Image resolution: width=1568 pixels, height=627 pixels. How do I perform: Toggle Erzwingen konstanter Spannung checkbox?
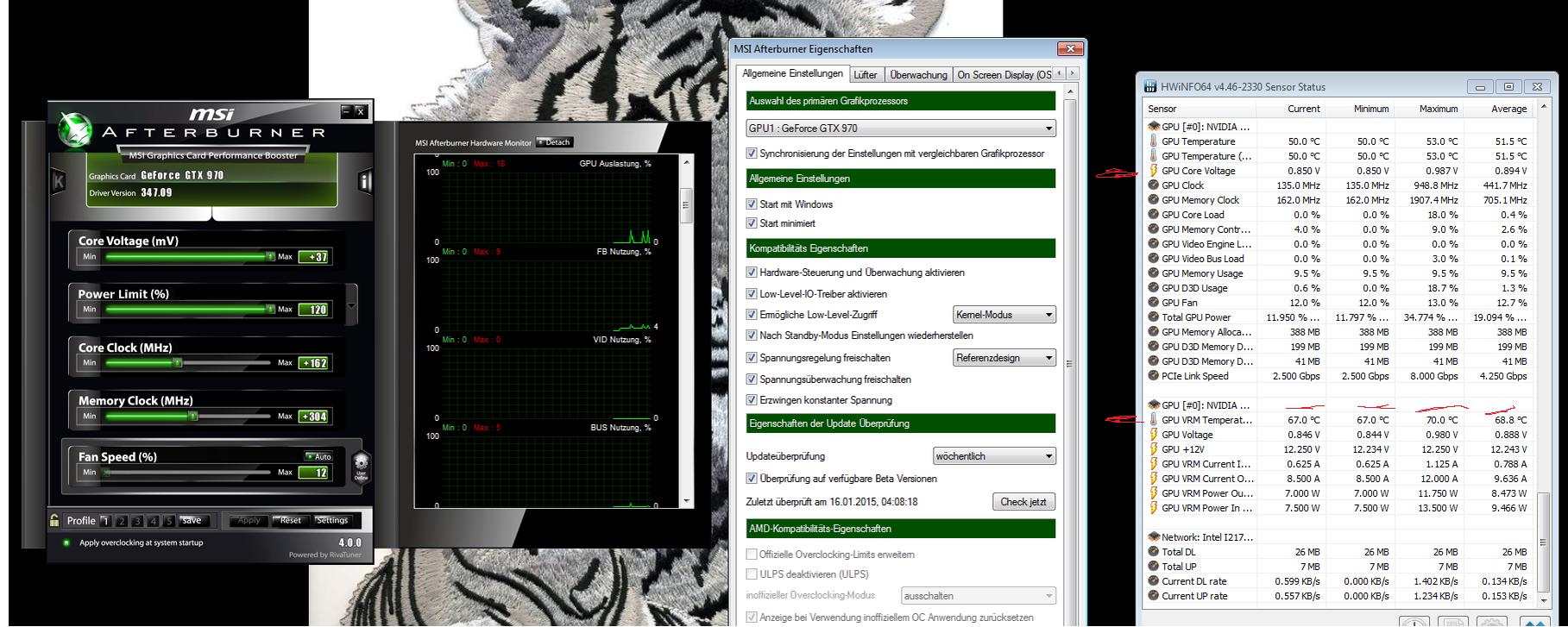pos(752,400)
